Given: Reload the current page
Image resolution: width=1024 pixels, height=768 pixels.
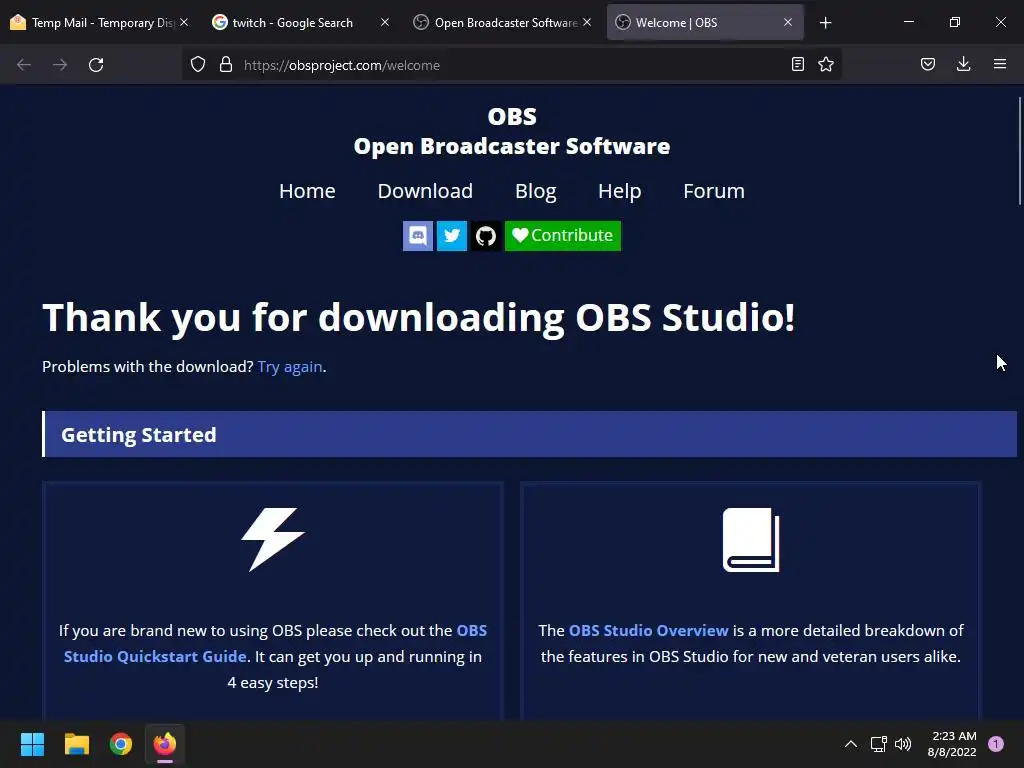Looking at the screenshot, I should coord(96,65).
